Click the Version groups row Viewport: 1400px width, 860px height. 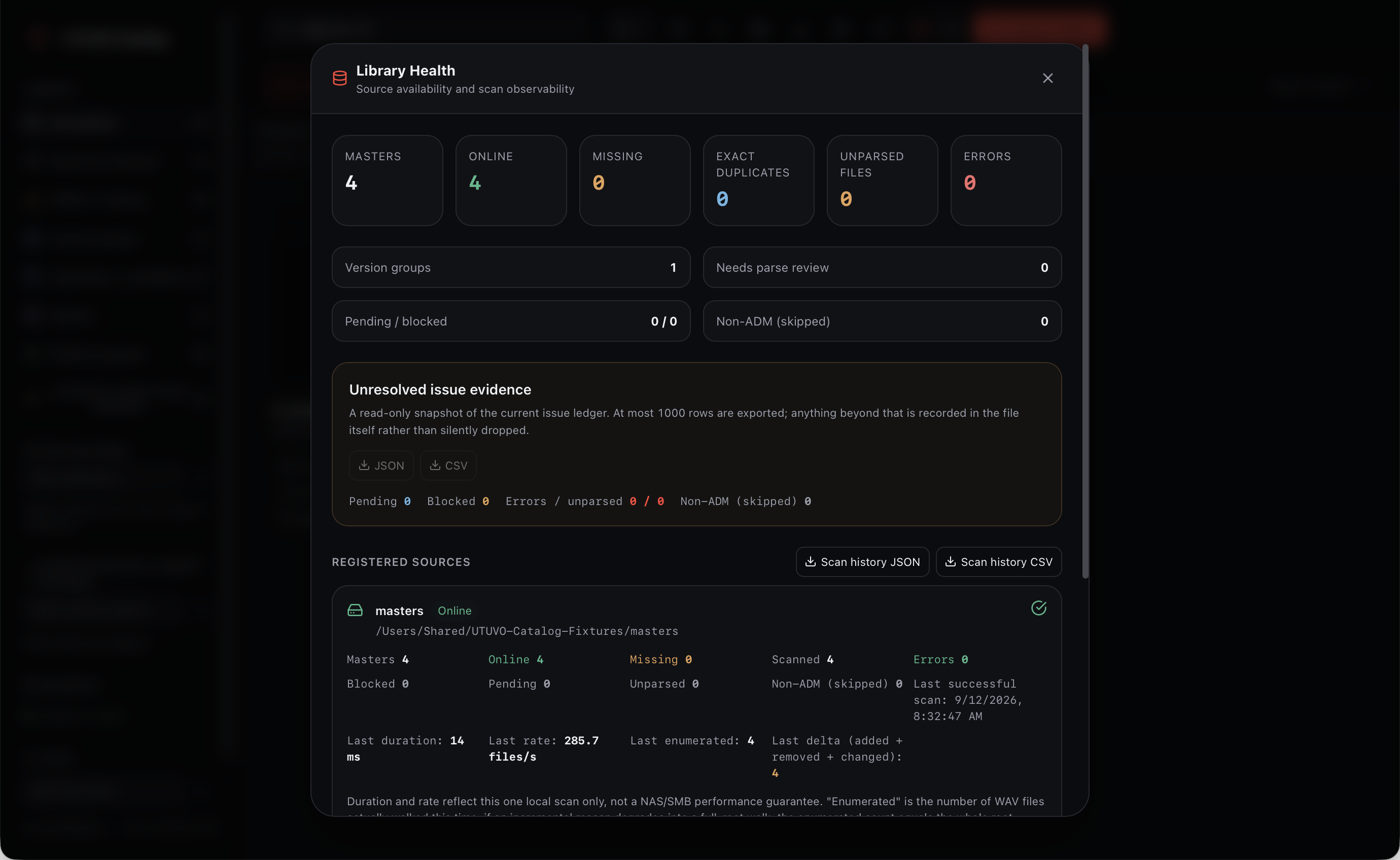point(511,267)
